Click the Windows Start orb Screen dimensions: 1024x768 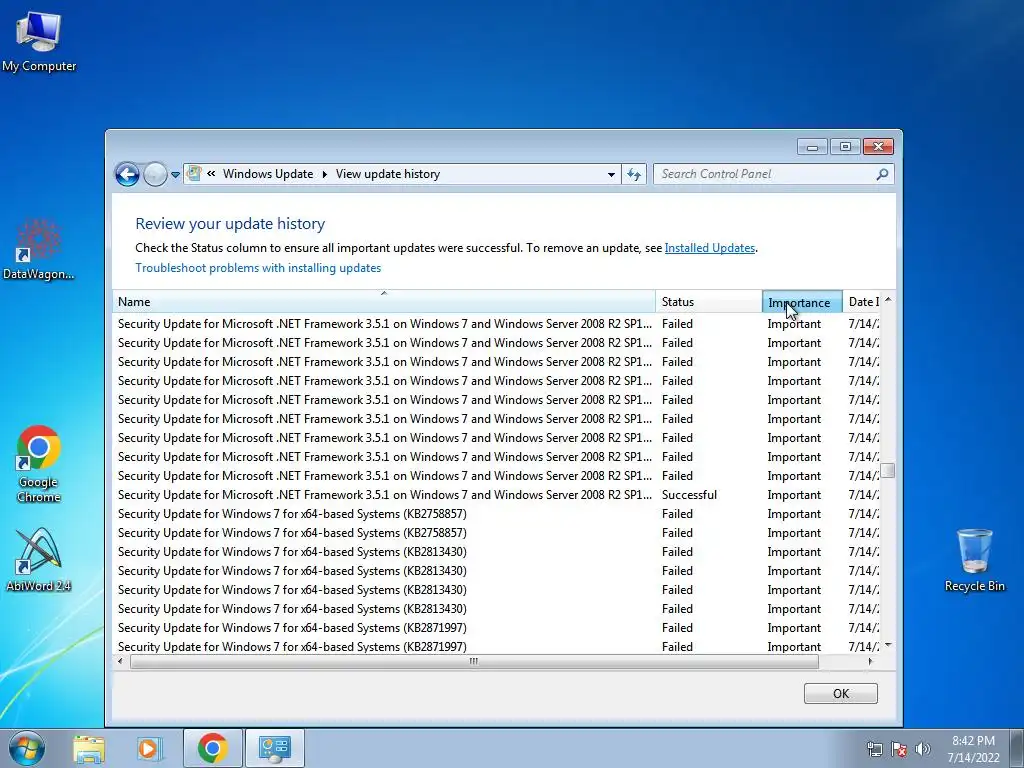click(x=27, y=748)
